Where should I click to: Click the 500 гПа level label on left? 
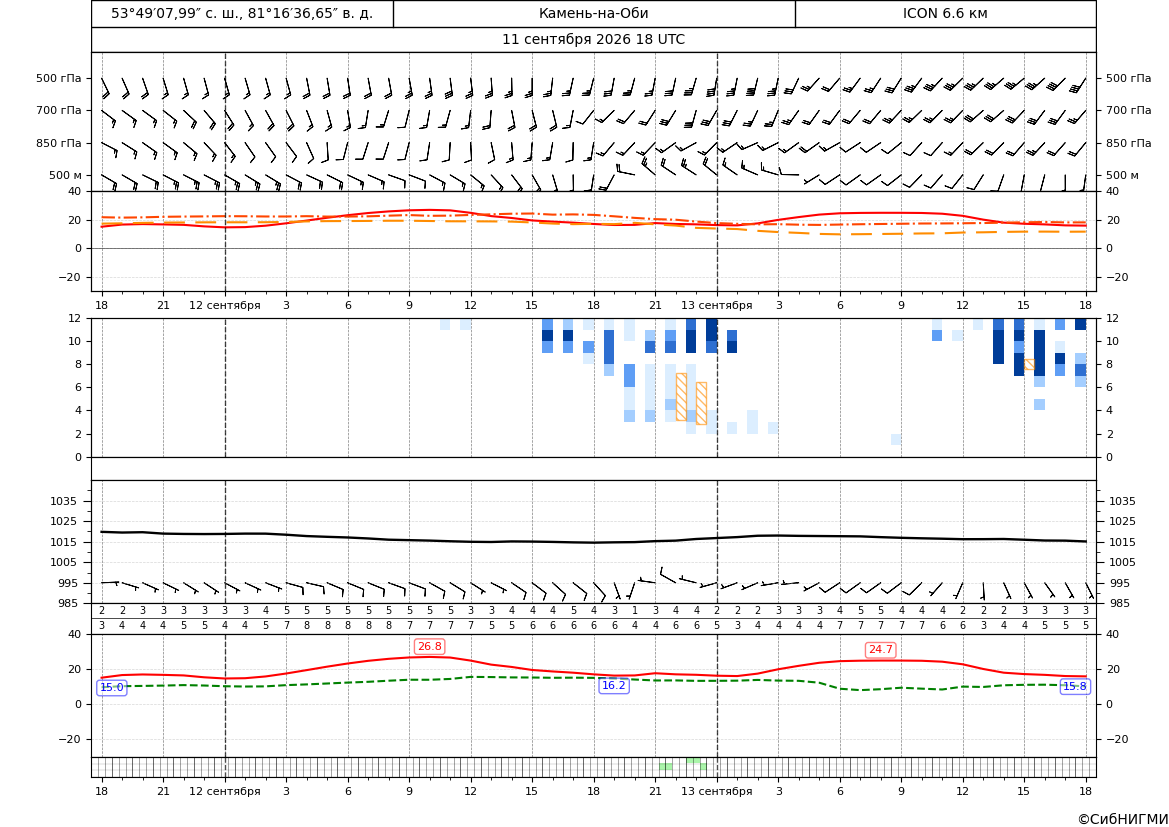[59, 78]
